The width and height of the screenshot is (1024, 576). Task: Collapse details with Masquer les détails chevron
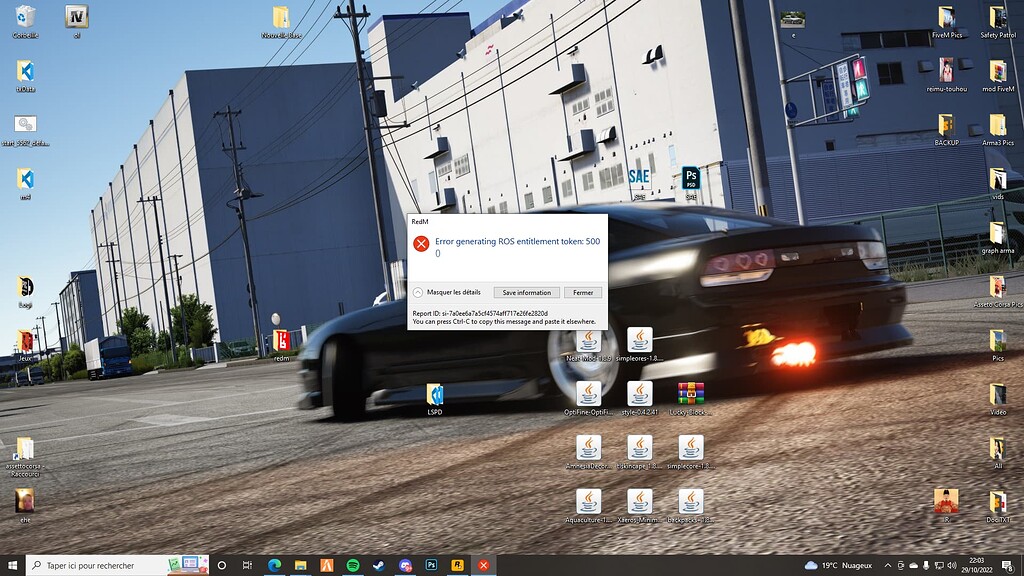418,293
